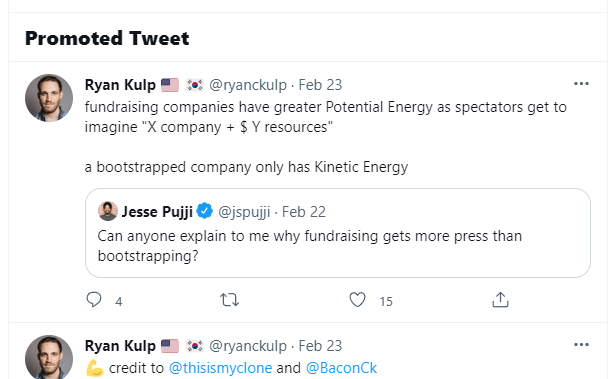
Task: Open the @thisismyclone mention link
Action: pyautogui.click(x=220, y=368)
